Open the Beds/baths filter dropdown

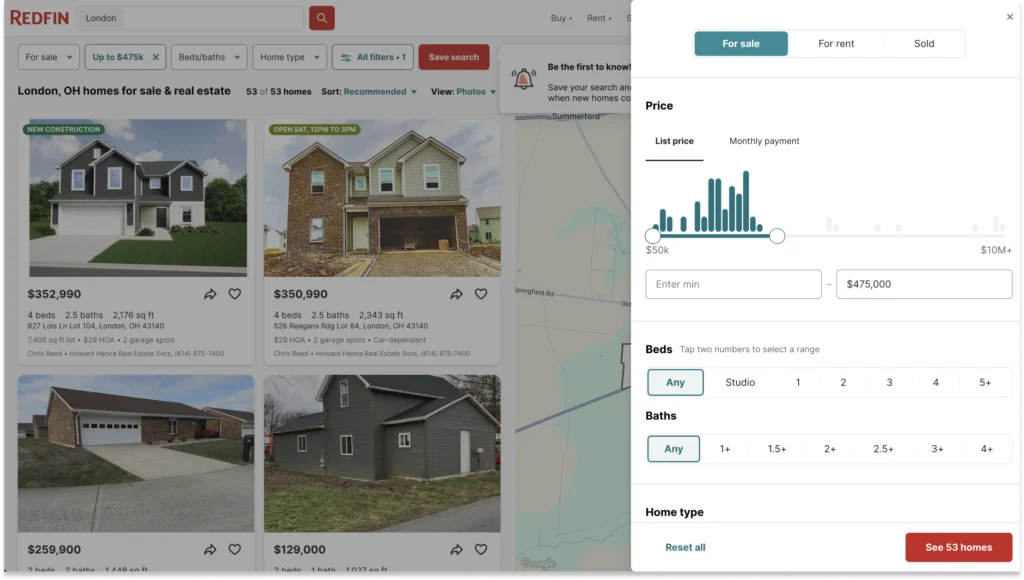pyautogui.click(x=208, y=58)
